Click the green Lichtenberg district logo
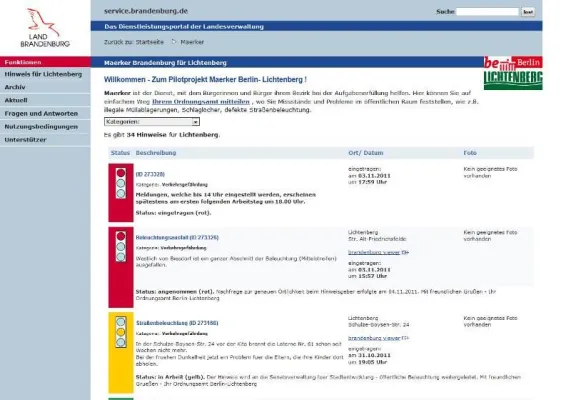 513,80
